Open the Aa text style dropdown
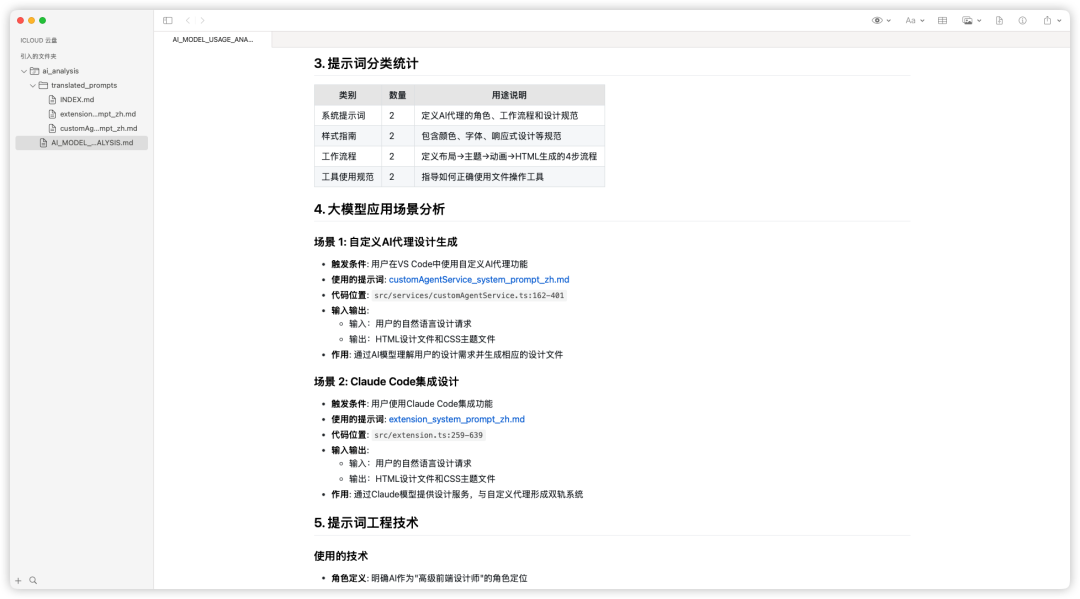Screen dimensions: 1080x599 point(914,20)
